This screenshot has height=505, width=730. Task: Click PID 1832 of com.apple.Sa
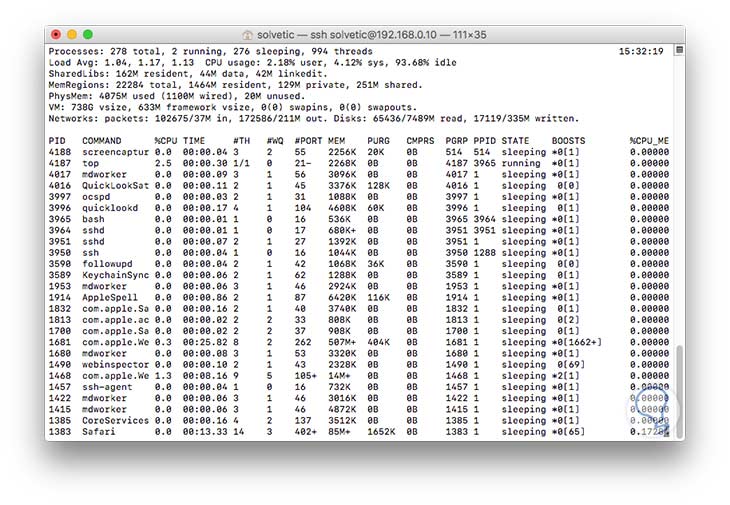point(60,309)
